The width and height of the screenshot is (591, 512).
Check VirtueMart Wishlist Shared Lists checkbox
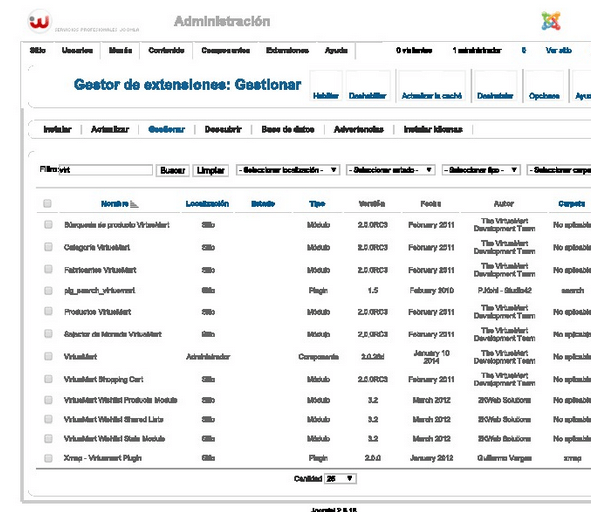(48, 419)
